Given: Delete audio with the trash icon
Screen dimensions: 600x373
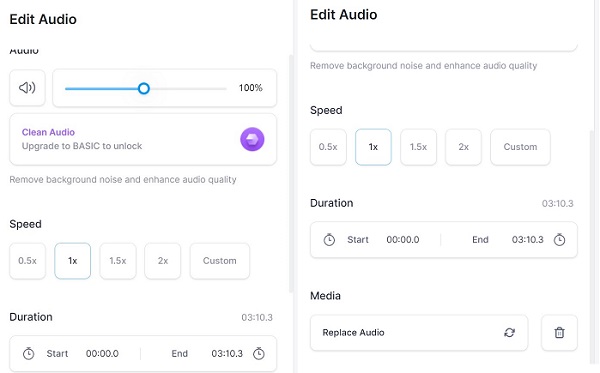Looking at the screenshot, I should [x=559, y=333].
